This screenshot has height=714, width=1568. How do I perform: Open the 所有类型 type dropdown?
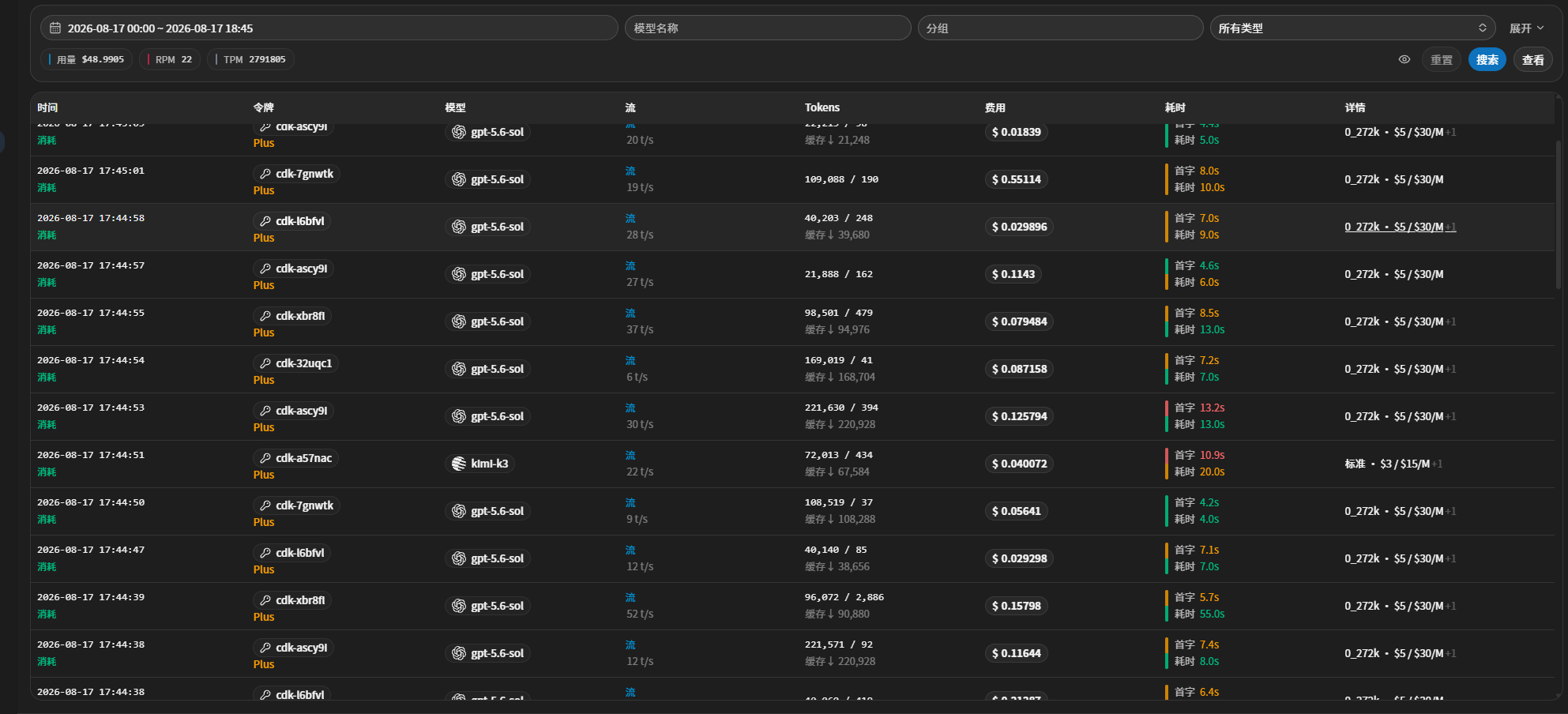tap(1352, 28)
